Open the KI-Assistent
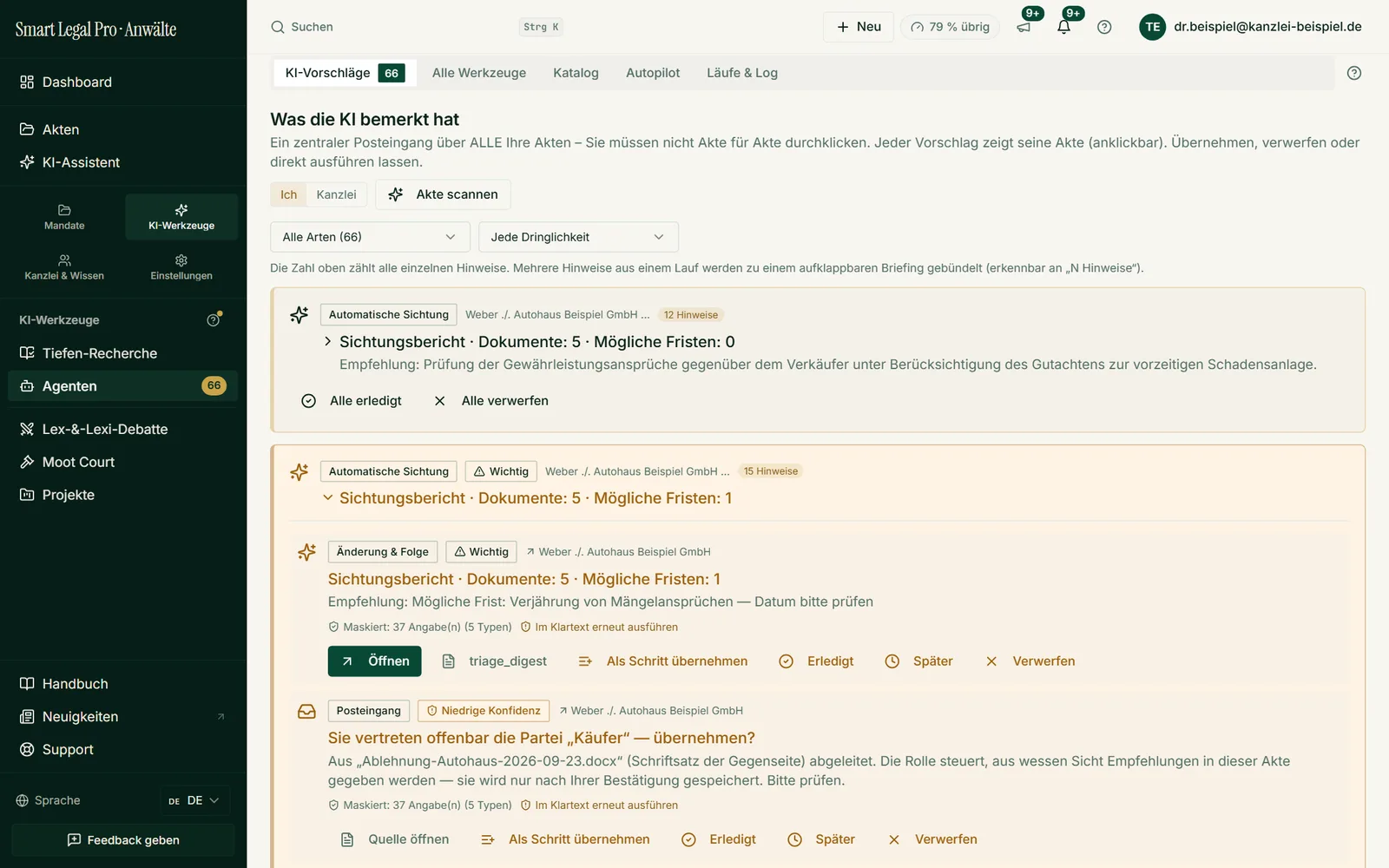Screen dimensions: 1389x868 [x=123, y=162]
